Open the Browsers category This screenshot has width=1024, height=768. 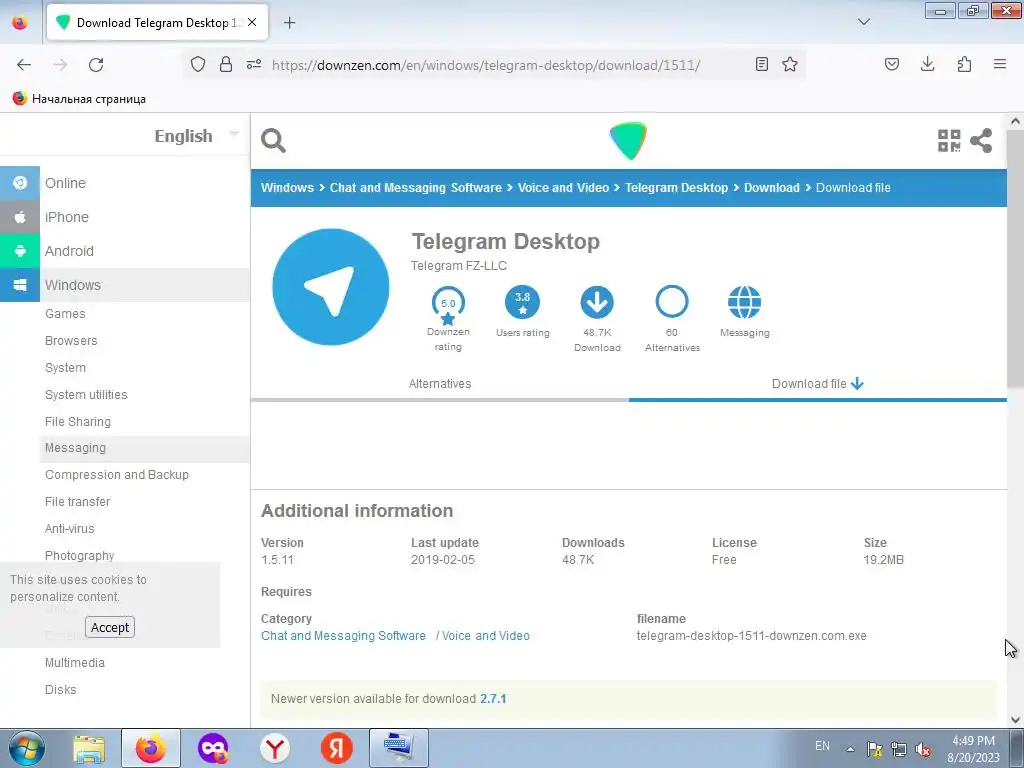71,341
